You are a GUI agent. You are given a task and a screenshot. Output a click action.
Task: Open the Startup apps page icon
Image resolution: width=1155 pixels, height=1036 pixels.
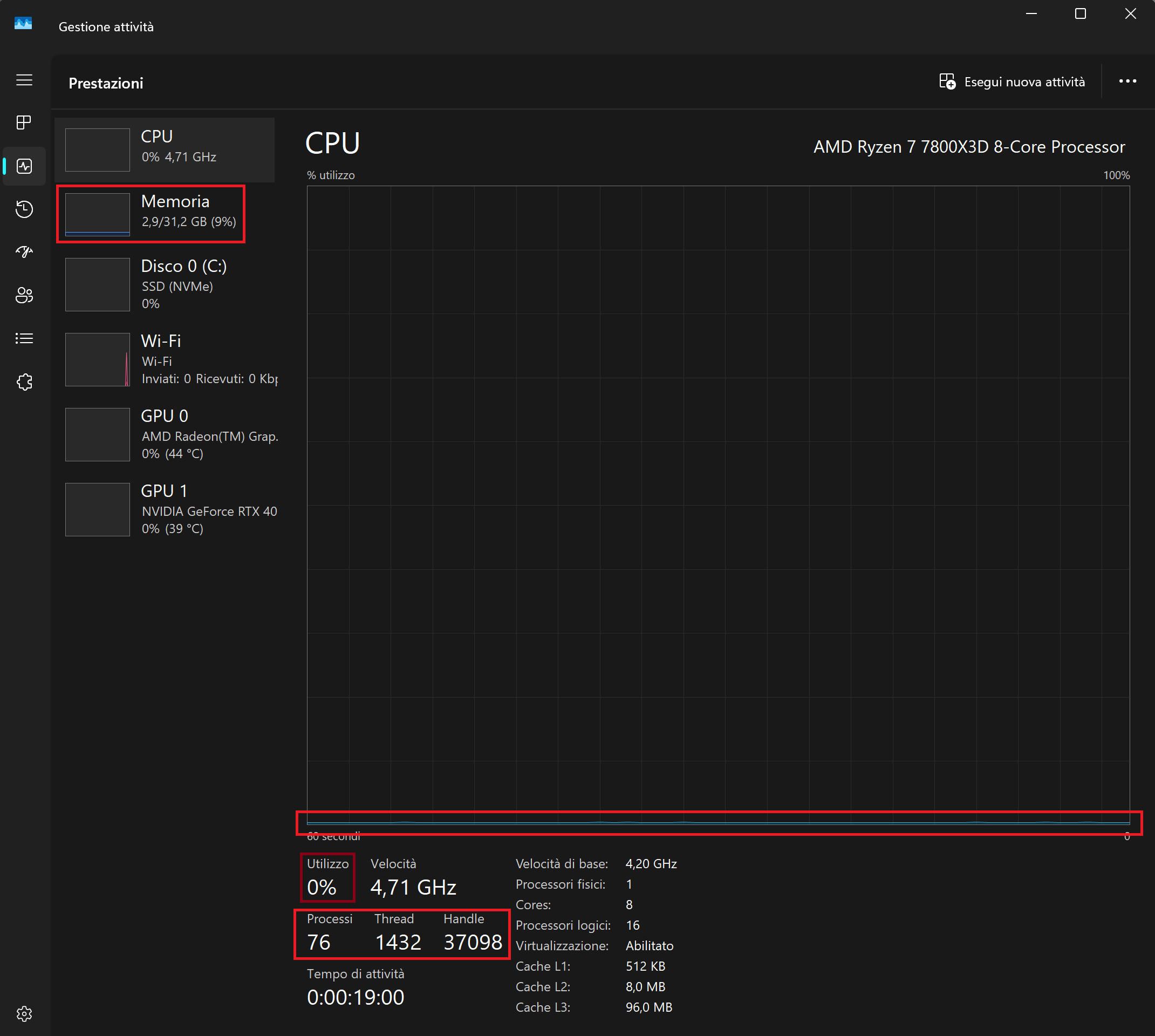tap(24, 251)
